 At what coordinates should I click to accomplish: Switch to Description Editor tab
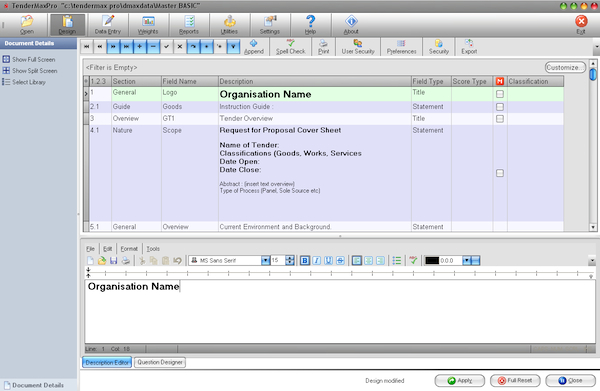point(107,362)
